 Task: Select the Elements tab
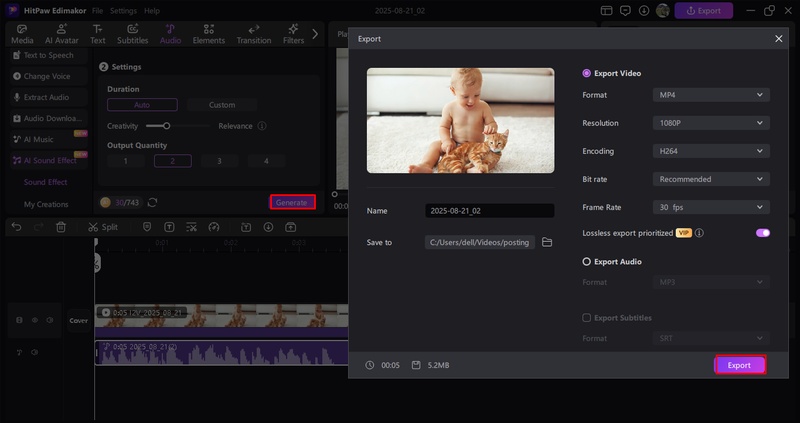tap(209, 34)
